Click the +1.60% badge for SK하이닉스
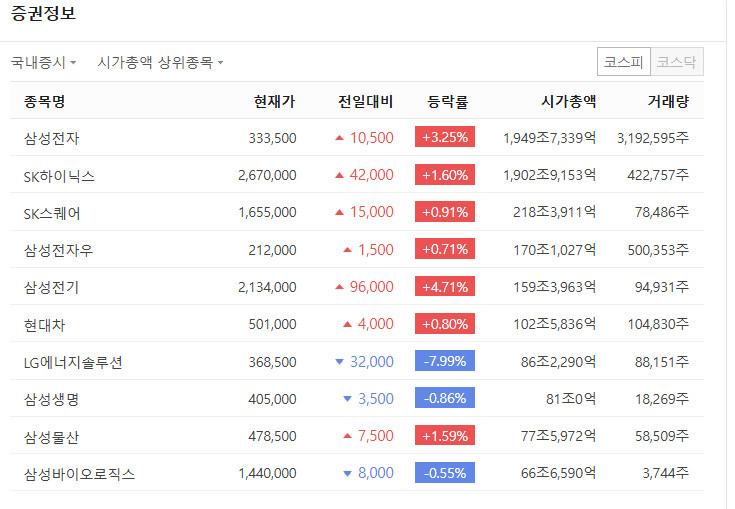Screen dimensions: 735x509 point(445,174)
